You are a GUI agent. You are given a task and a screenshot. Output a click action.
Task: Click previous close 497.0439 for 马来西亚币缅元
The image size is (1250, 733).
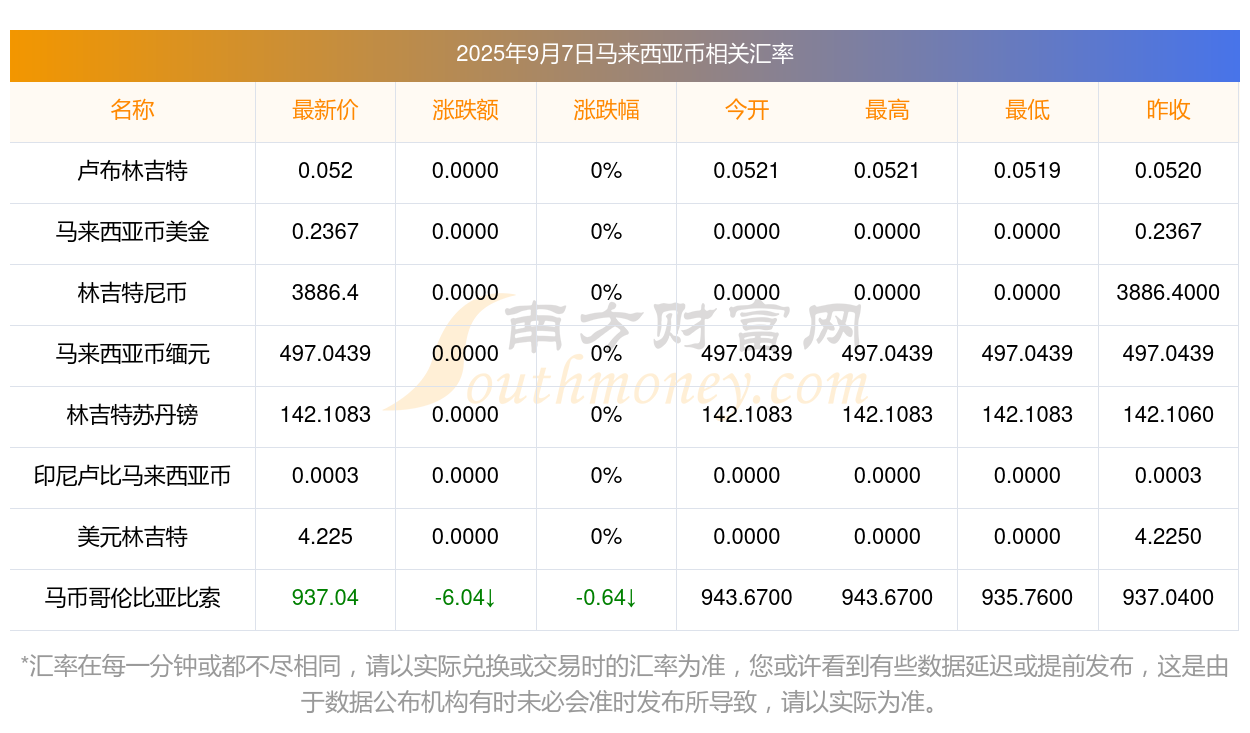(x=1168, y=354)
